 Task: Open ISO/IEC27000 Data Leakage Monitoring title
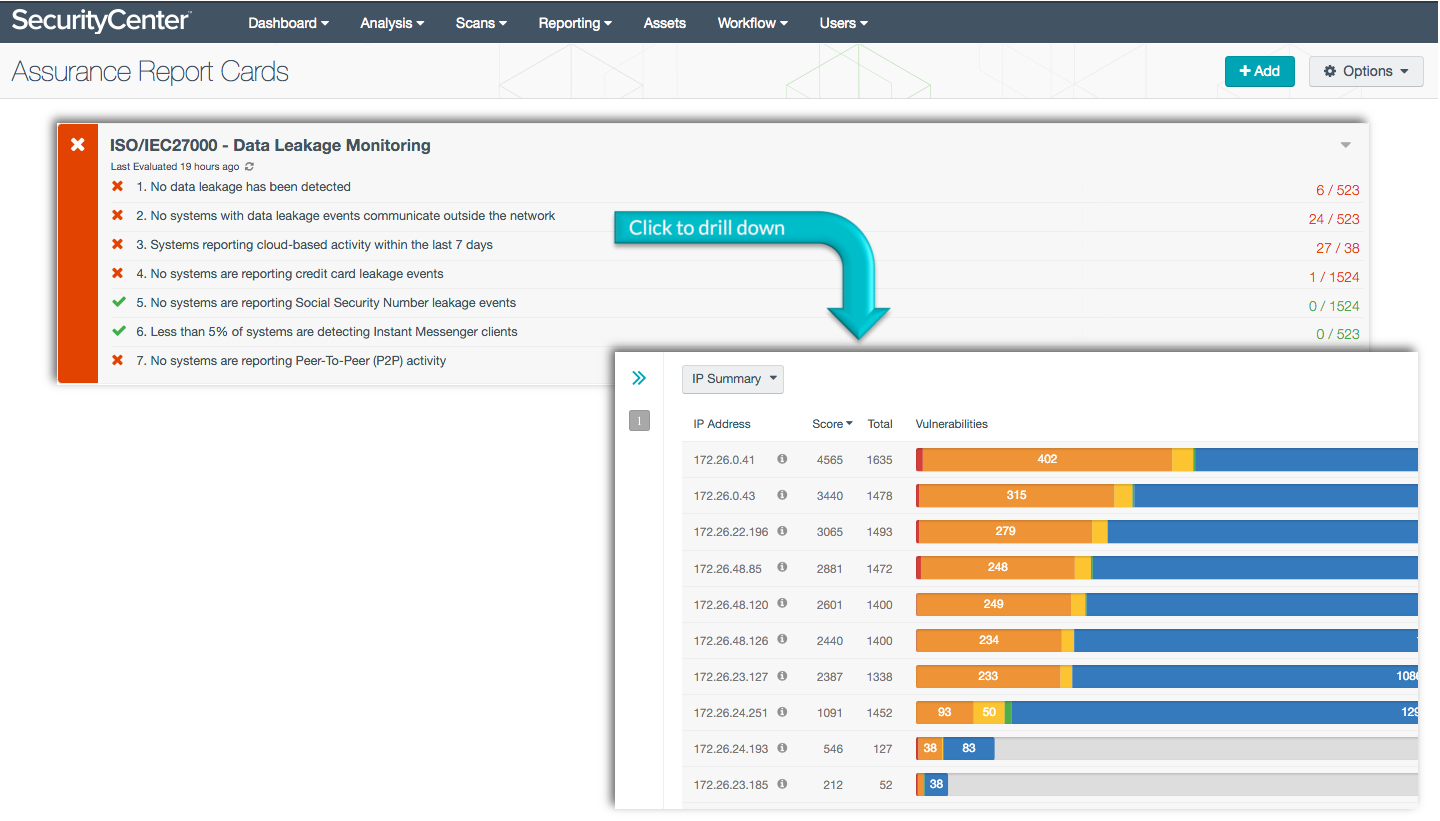(270, 145)
